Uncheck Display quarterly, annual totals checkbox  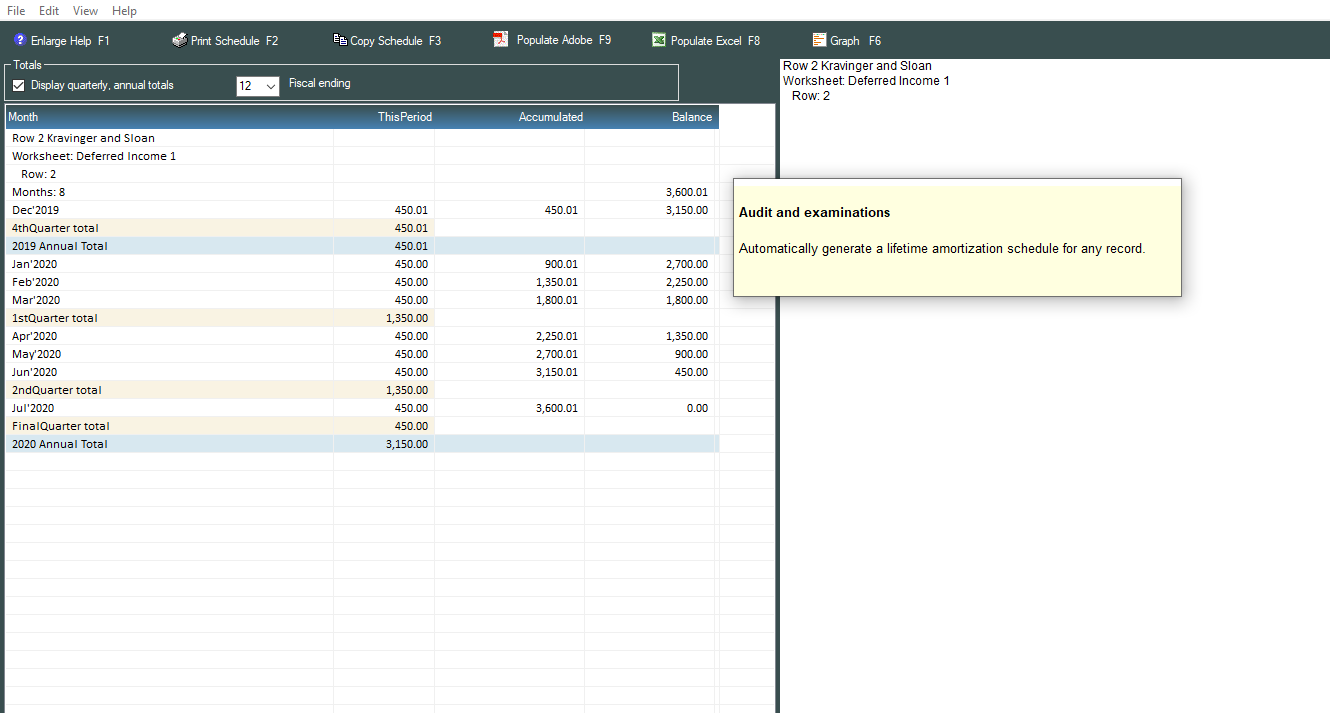click(18, 85)
